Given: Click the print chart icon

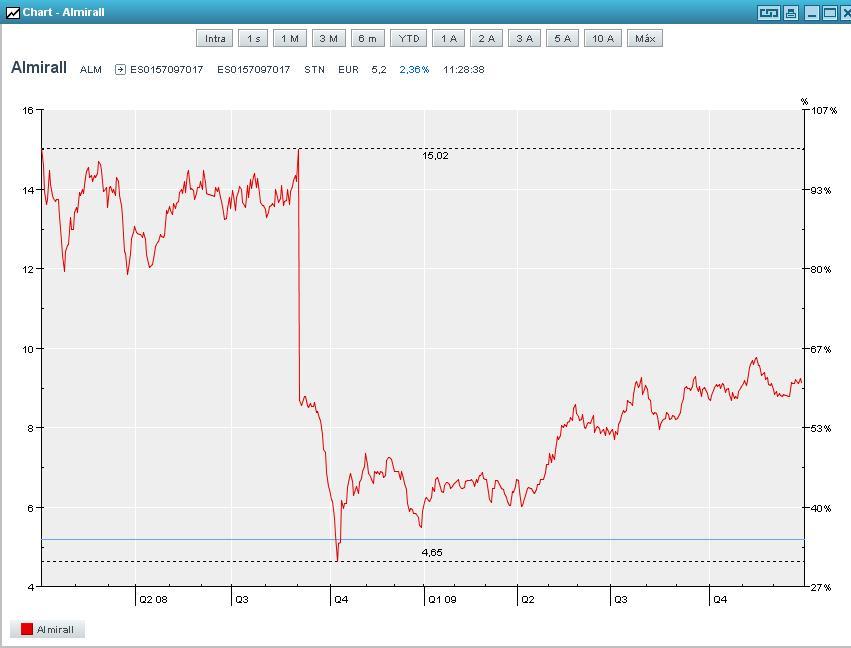Looking at the screenshot, I should pos(791,12).
